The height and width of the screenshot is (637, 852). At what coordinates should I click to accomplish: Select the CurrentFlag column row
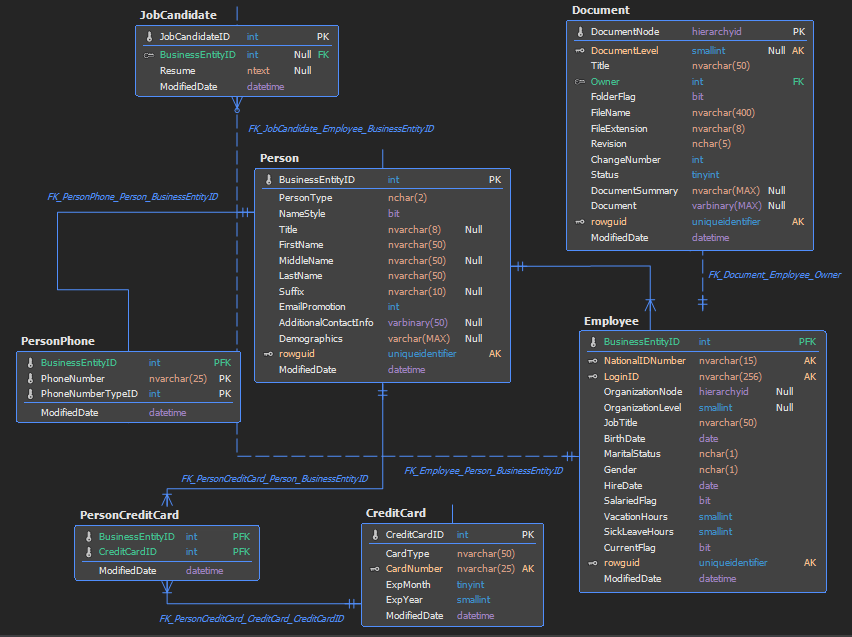click(x=703, y=548)
